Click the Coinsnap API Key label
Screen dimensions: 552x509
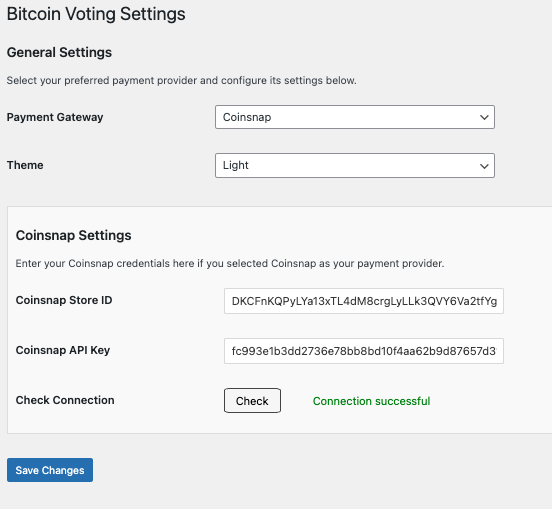[63, 350]
